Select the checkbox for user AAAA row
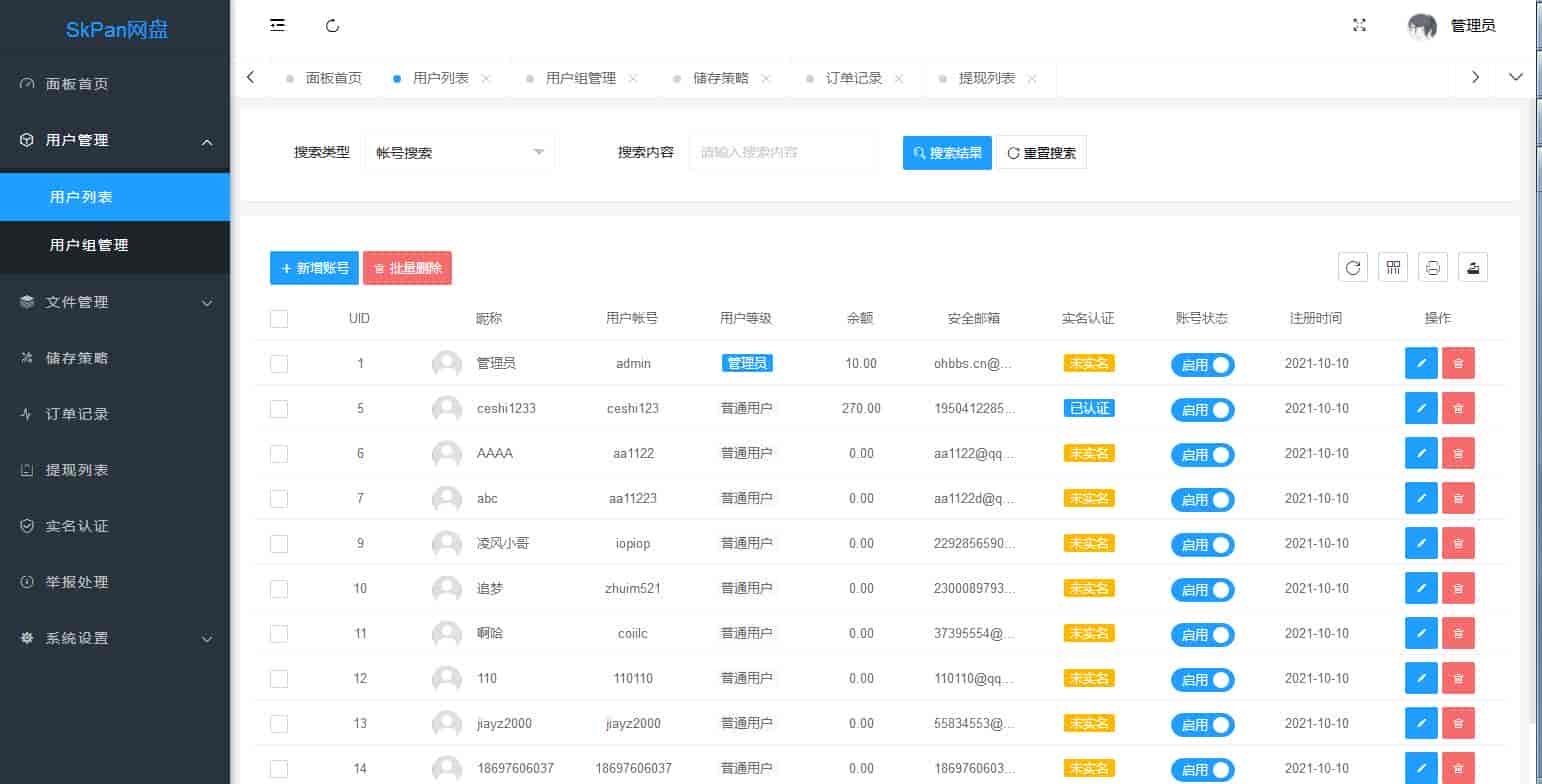 coord(279,454)
